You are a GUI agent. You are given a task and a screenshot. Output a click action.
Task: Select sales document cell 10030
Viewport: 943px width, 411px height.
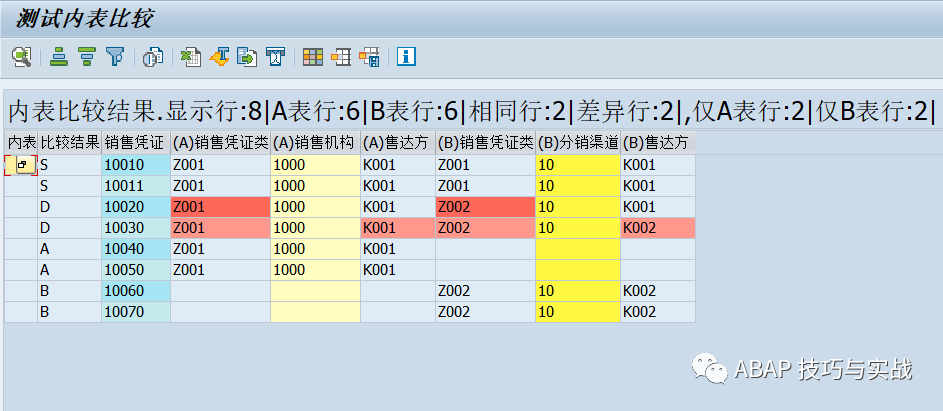pyautogui.click(x=136, y=228)
